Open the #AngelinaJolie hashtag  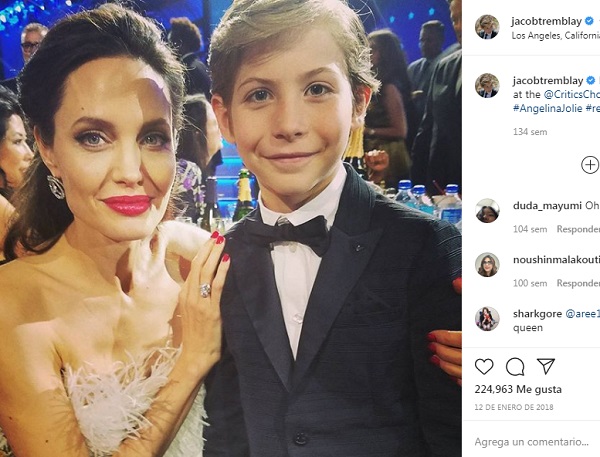click(x=548, y=107)
